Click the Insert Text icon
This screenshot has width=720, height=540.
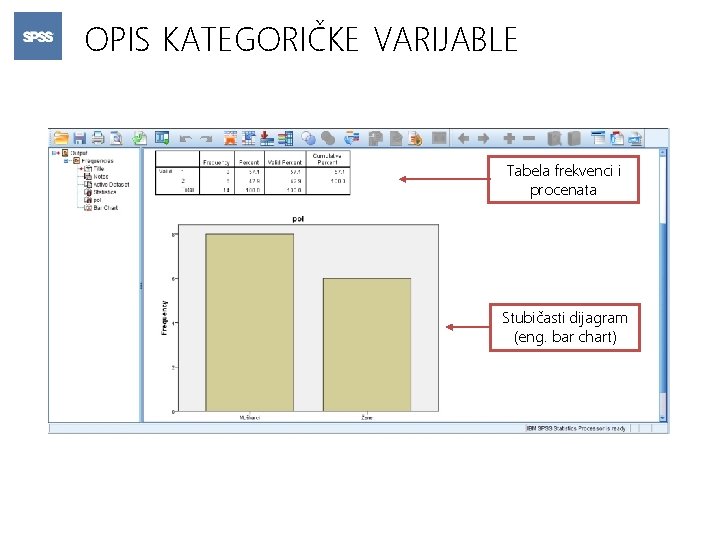636,138
